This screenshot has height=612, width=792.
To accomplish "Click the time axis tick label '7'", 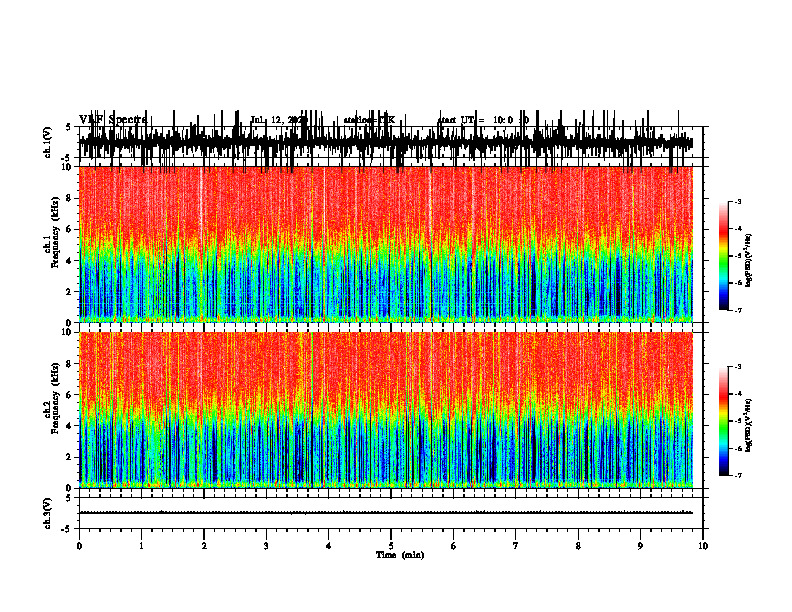I will point(516,546).
